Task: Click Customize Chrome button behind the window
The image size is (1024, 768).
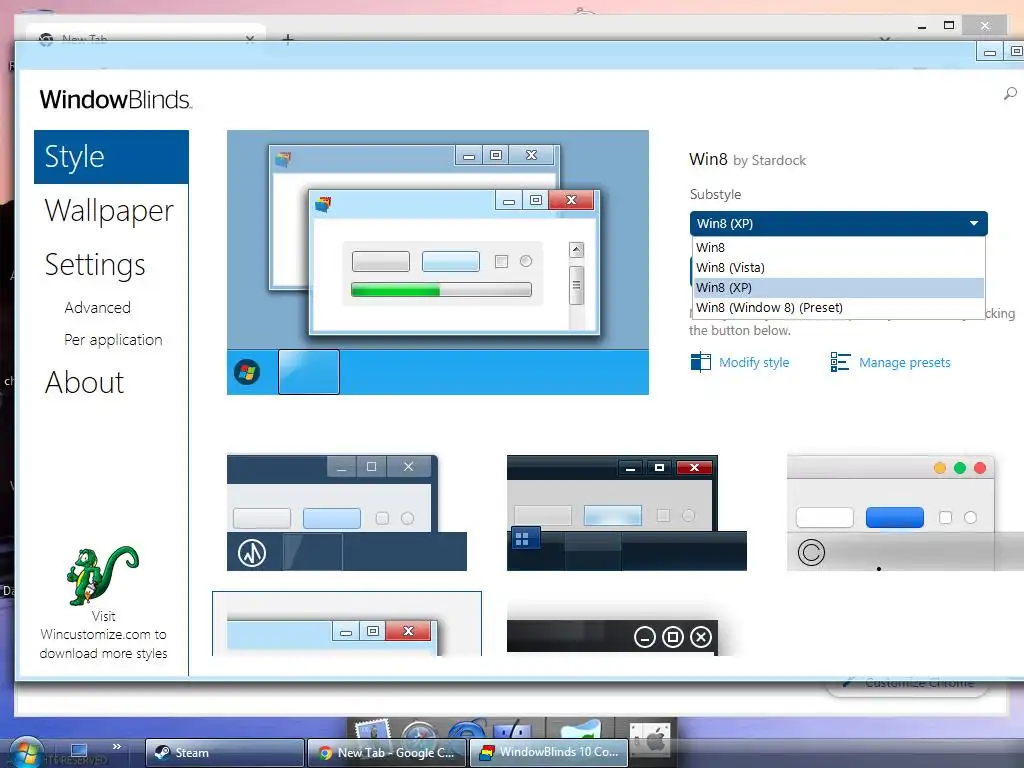Action: click(908, 684)
